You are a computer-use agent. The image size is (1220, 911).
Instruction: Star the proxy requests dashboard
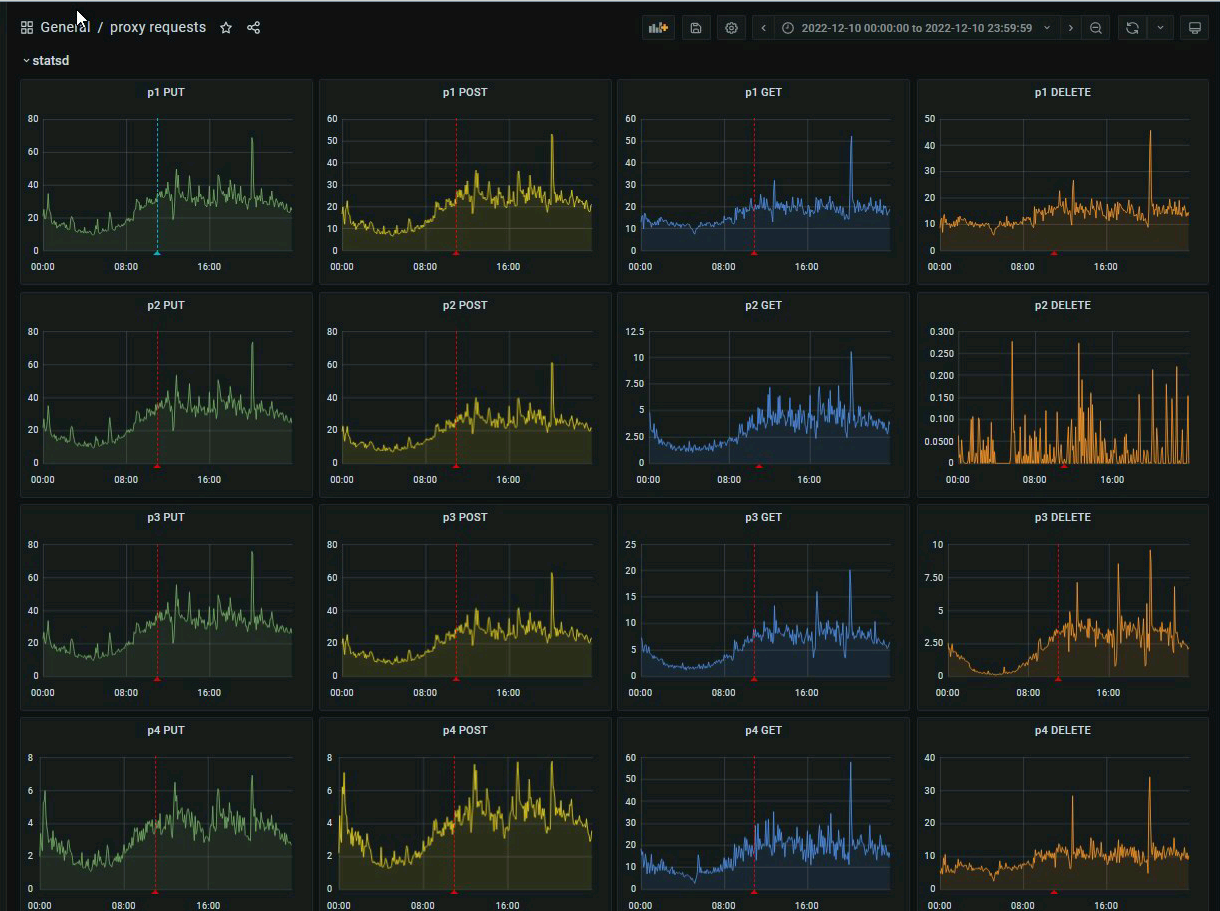(226, 28)
